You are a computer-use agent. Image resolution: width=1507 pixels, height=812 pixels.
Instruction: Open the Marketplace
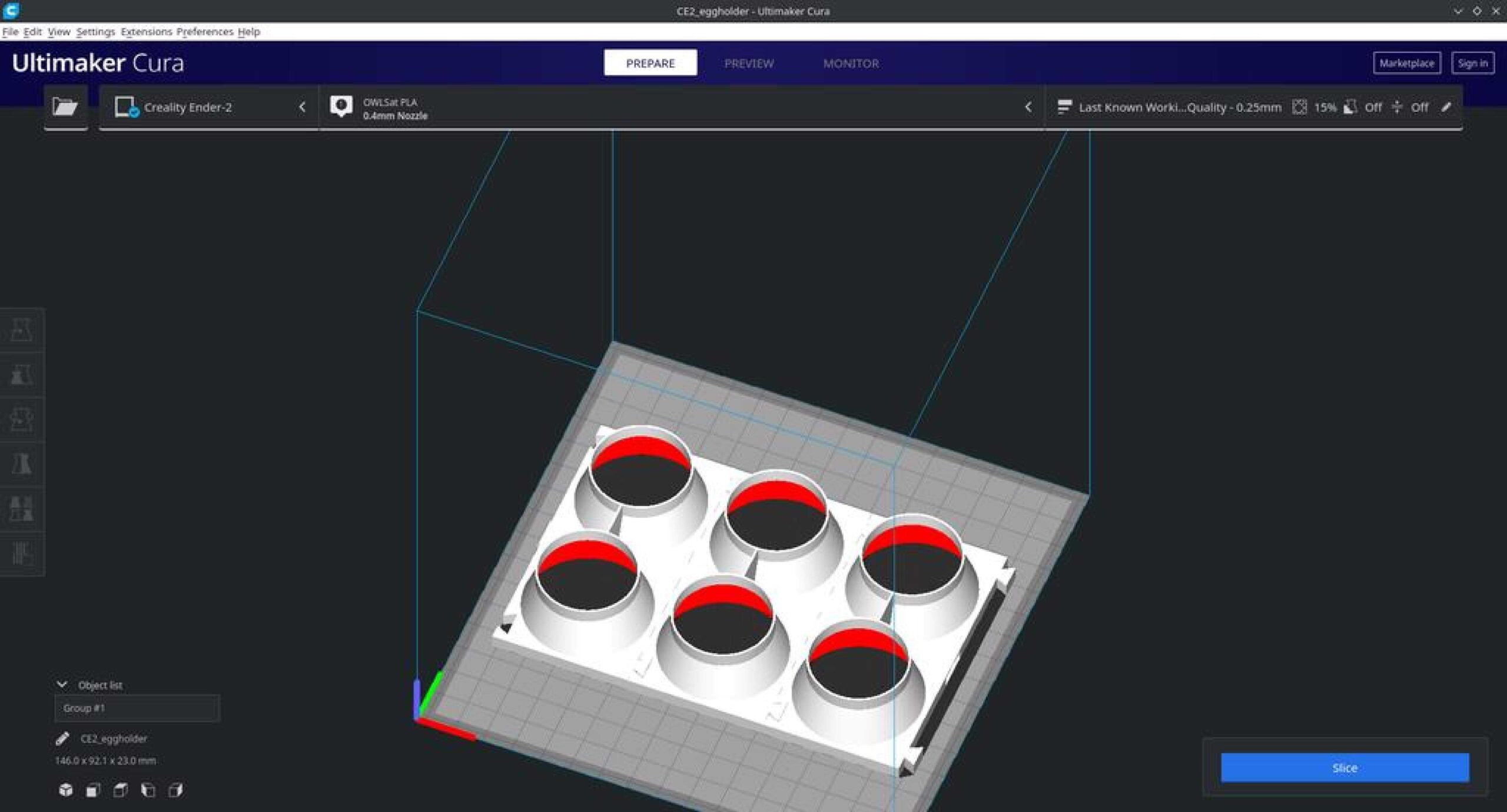click(x=1406, y=63)
